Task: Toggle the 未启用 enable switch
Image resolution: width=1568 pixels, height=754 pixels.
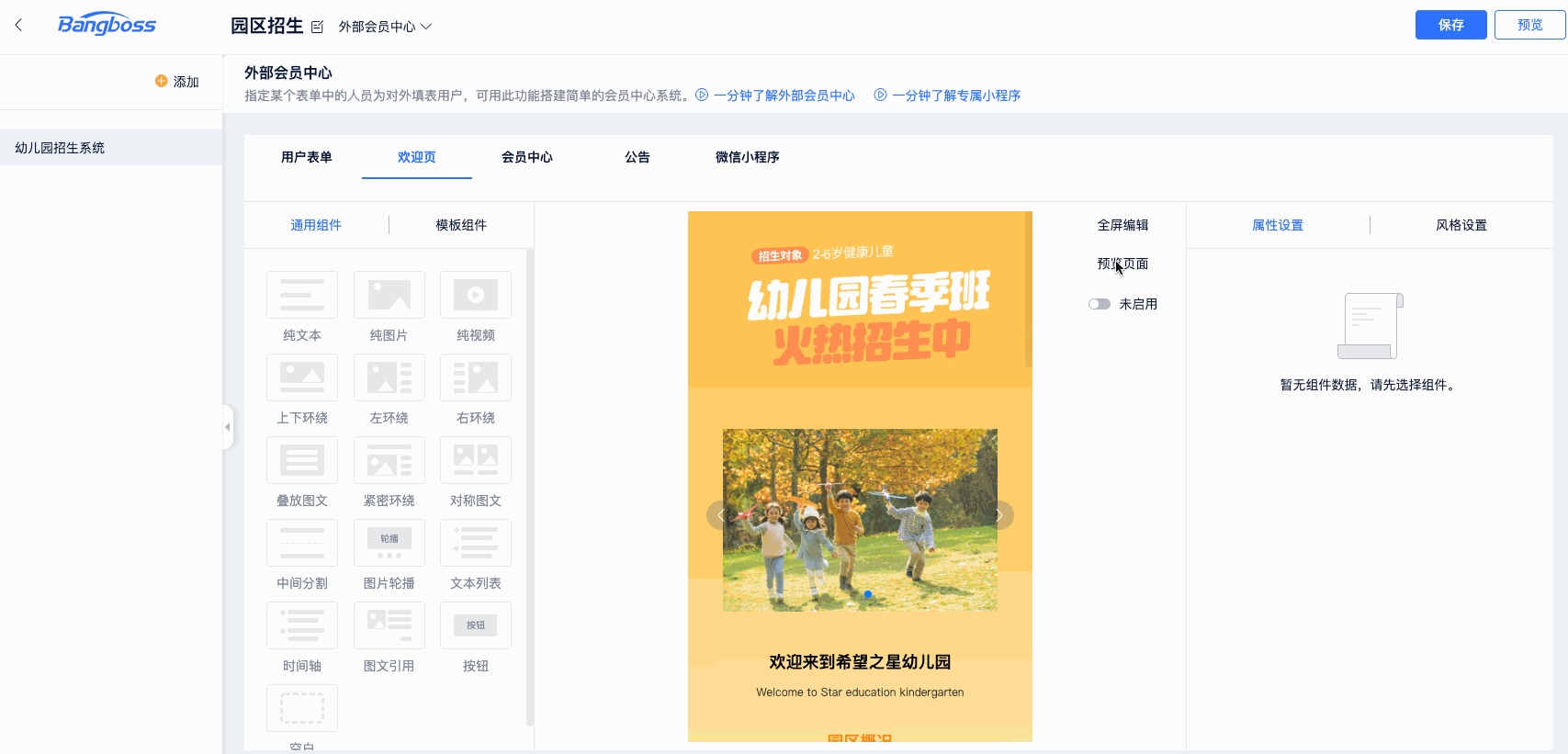Action: pos(1100,304)
